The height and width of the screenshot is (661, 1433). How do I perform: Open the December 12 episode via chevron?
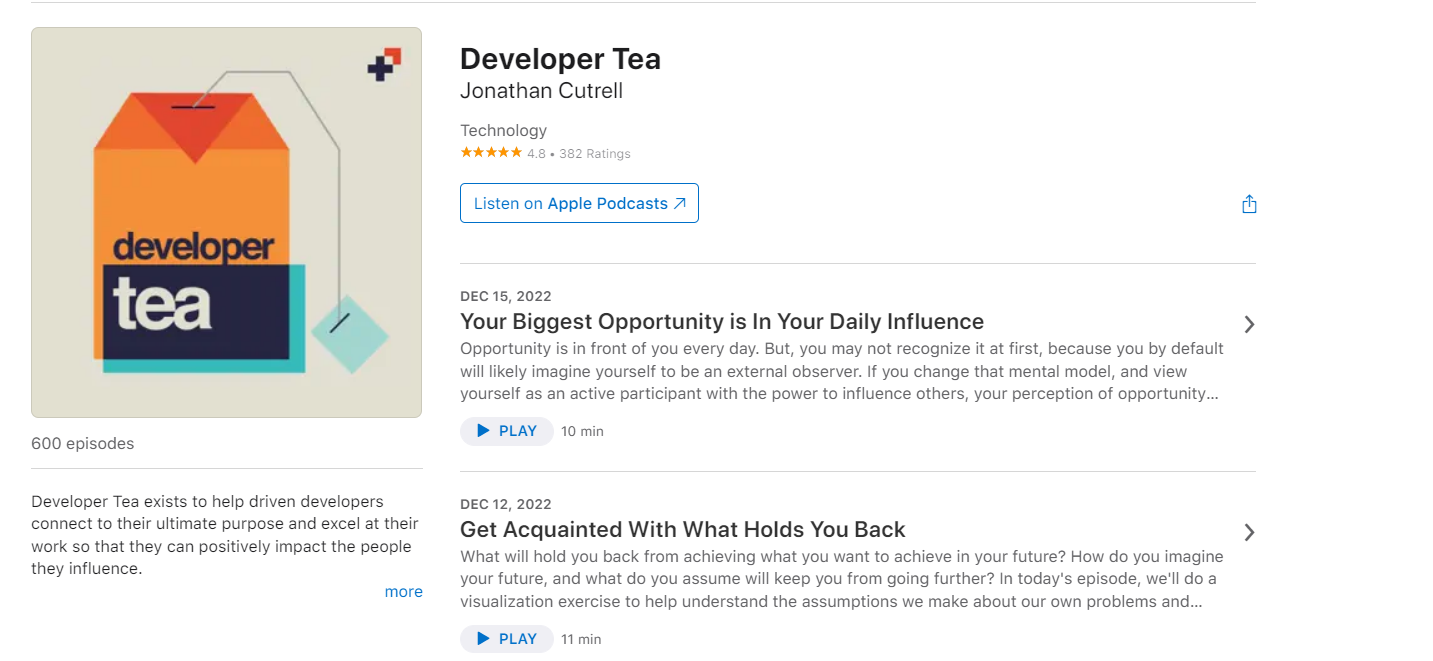(1249, 532)
